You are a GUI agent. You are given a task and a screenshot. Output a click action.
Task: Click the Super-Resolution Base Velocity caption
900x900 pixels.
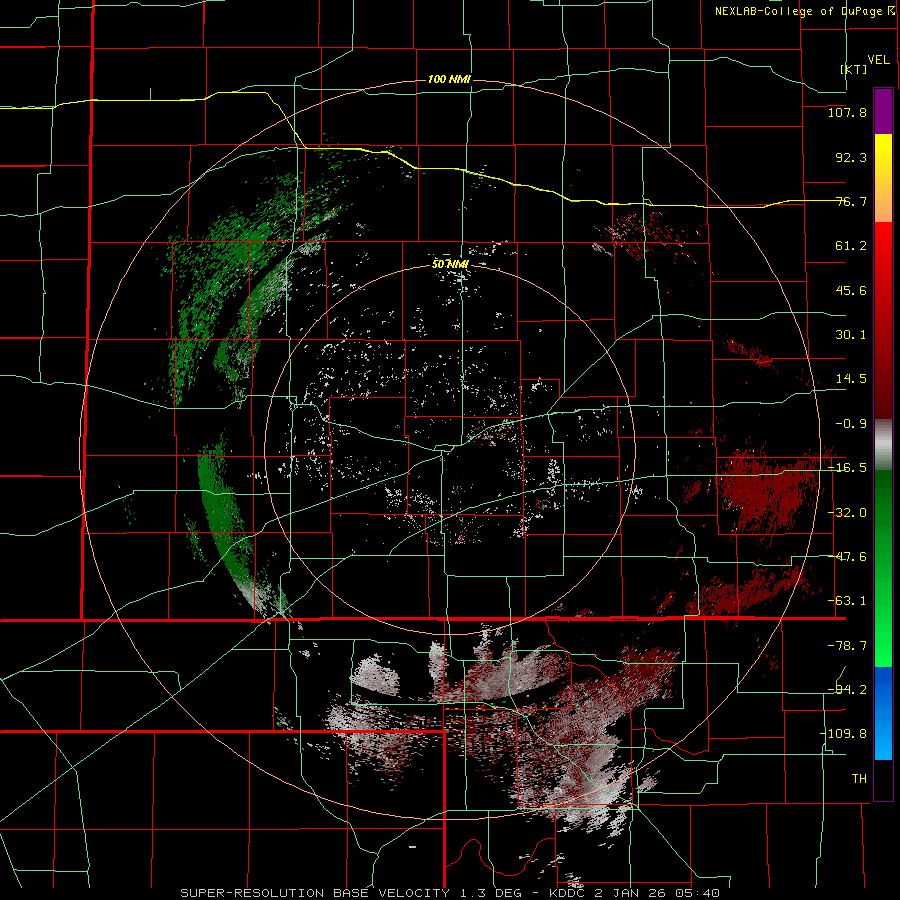(449, 893)
